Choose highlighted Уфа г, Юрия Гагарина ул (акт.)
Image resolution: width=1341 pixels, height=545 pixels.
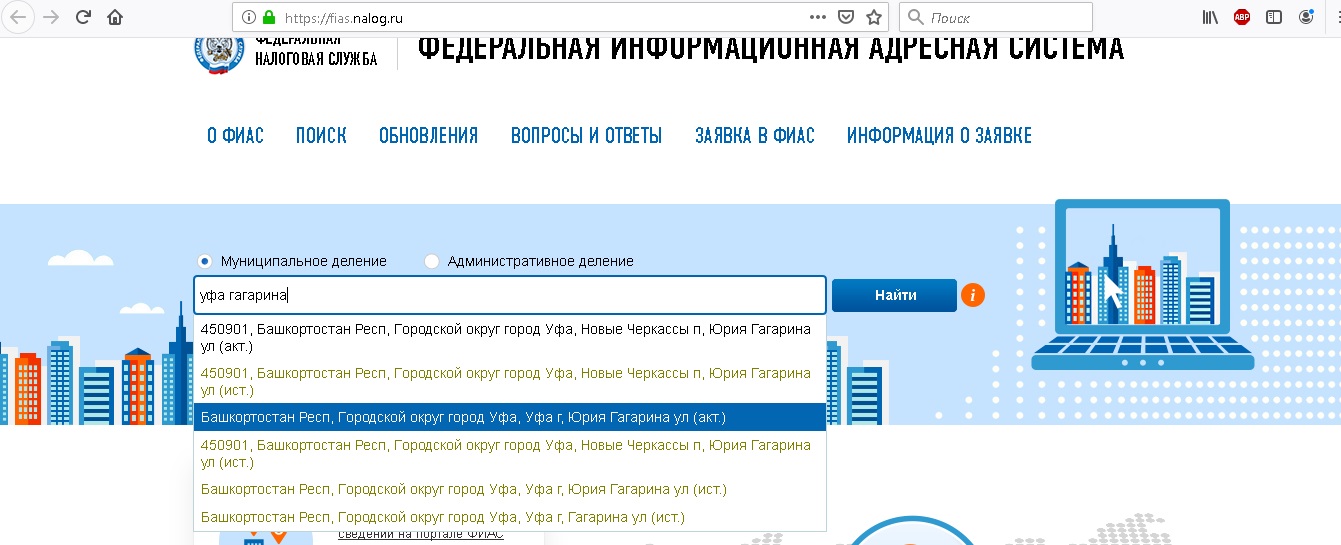pos(510,417)
